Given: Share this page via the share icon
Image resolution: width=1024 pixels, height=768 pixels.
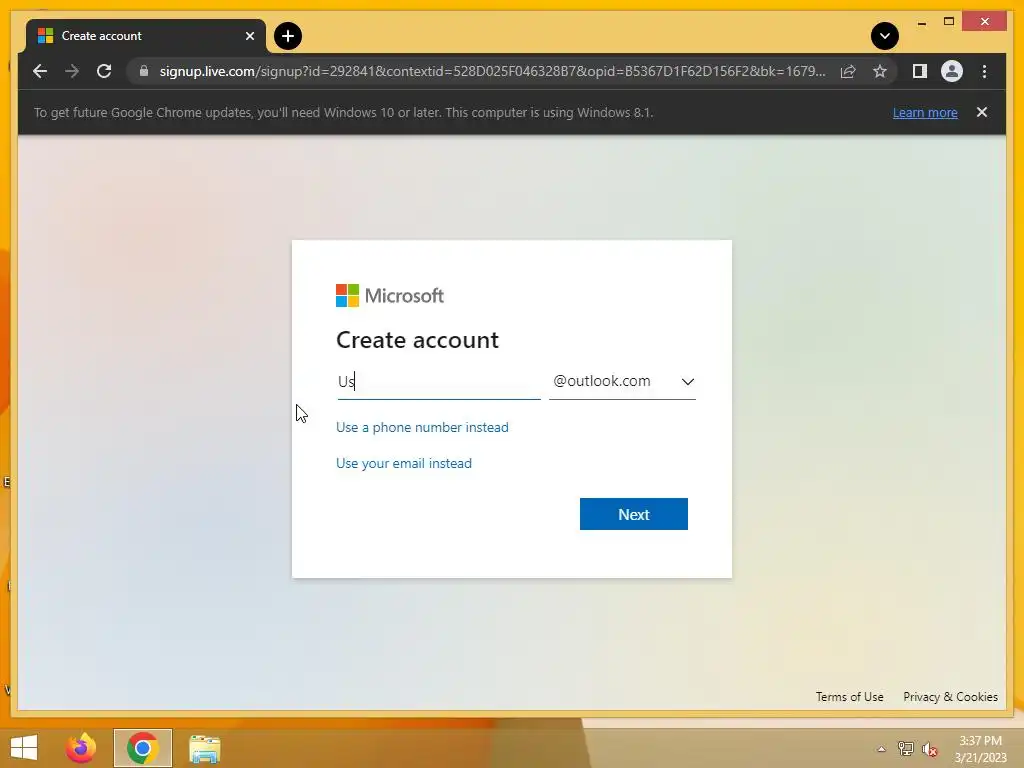Looking at the screenshot, I should tap(848, 71).
